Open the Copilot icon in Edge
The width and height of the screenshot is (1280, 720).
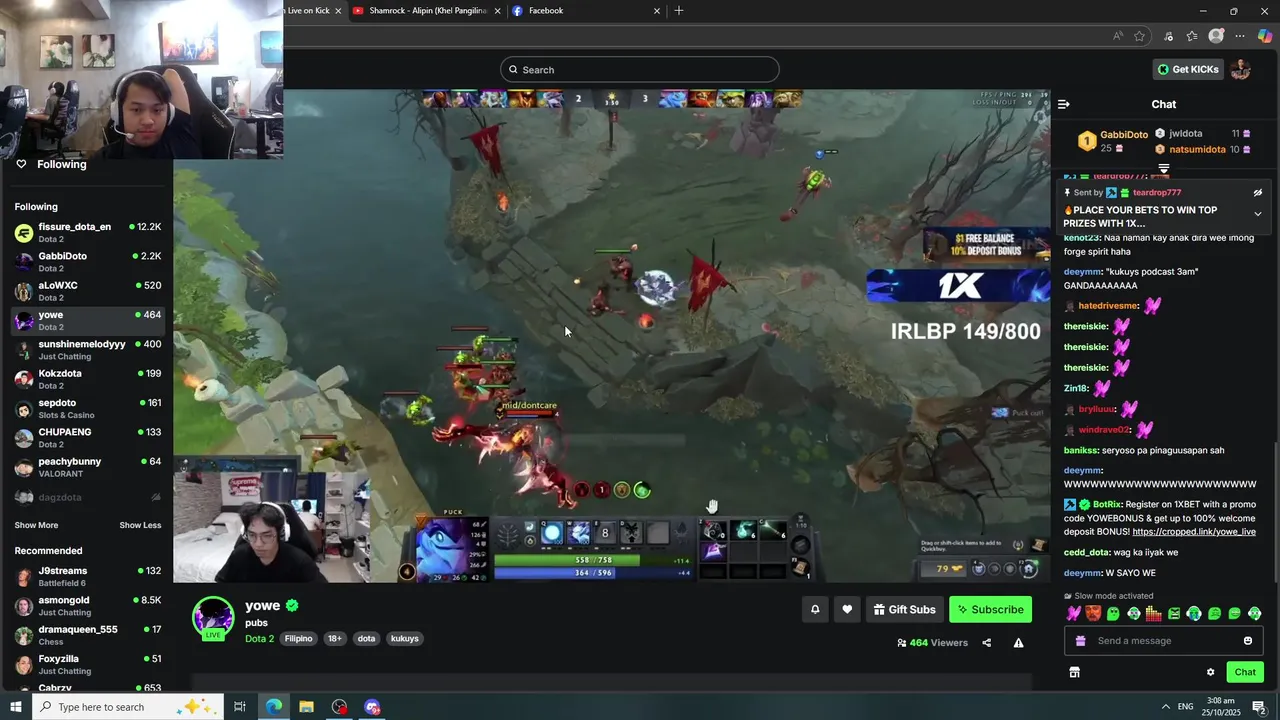click(1265, 36)
